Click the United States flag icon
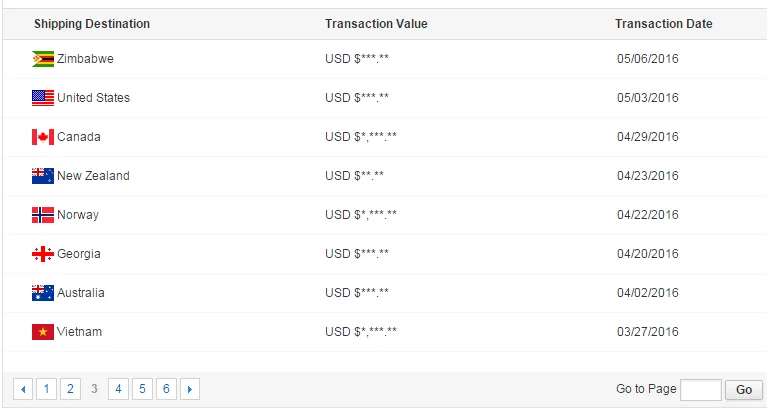The width and height of the screenshot is (767, 411). [x=43, y=98]
